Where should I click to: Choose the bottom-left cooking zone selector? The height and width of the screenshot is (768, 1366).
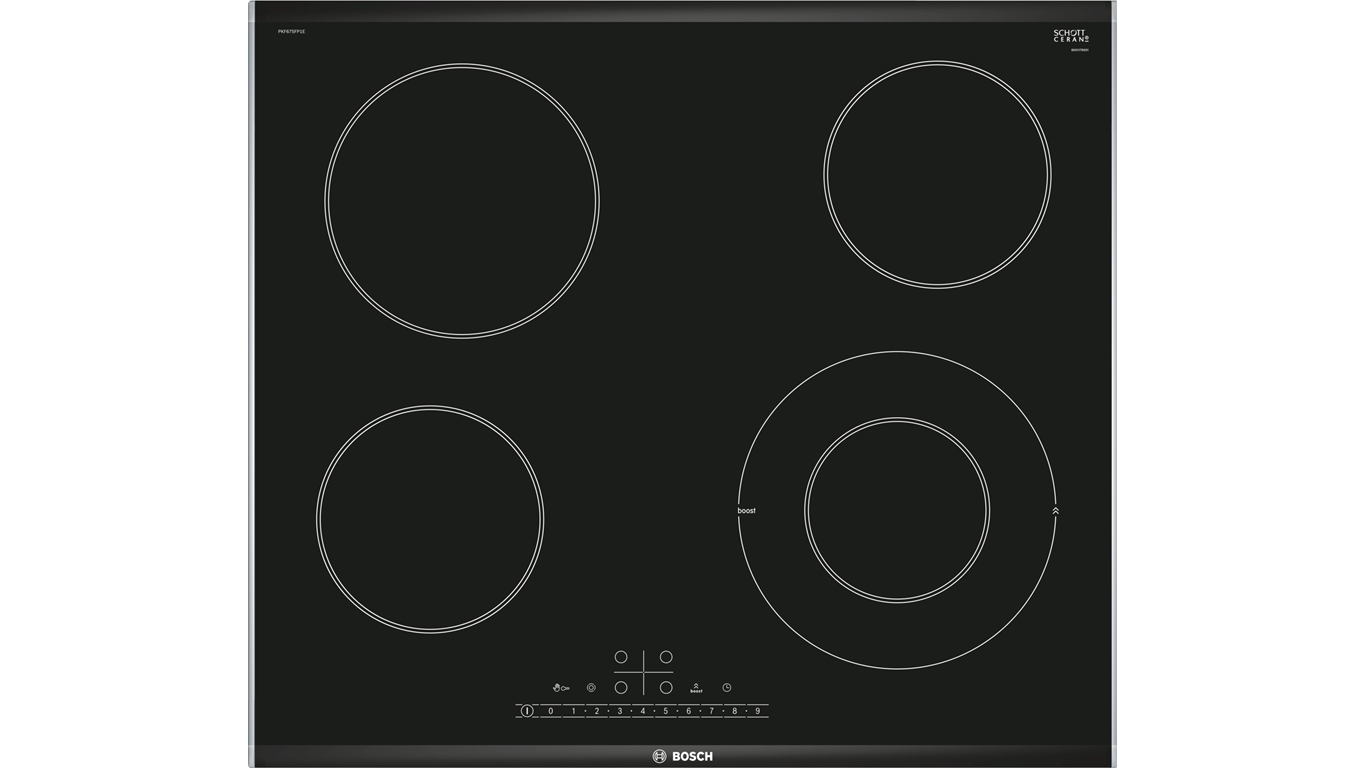coord(621,688)
